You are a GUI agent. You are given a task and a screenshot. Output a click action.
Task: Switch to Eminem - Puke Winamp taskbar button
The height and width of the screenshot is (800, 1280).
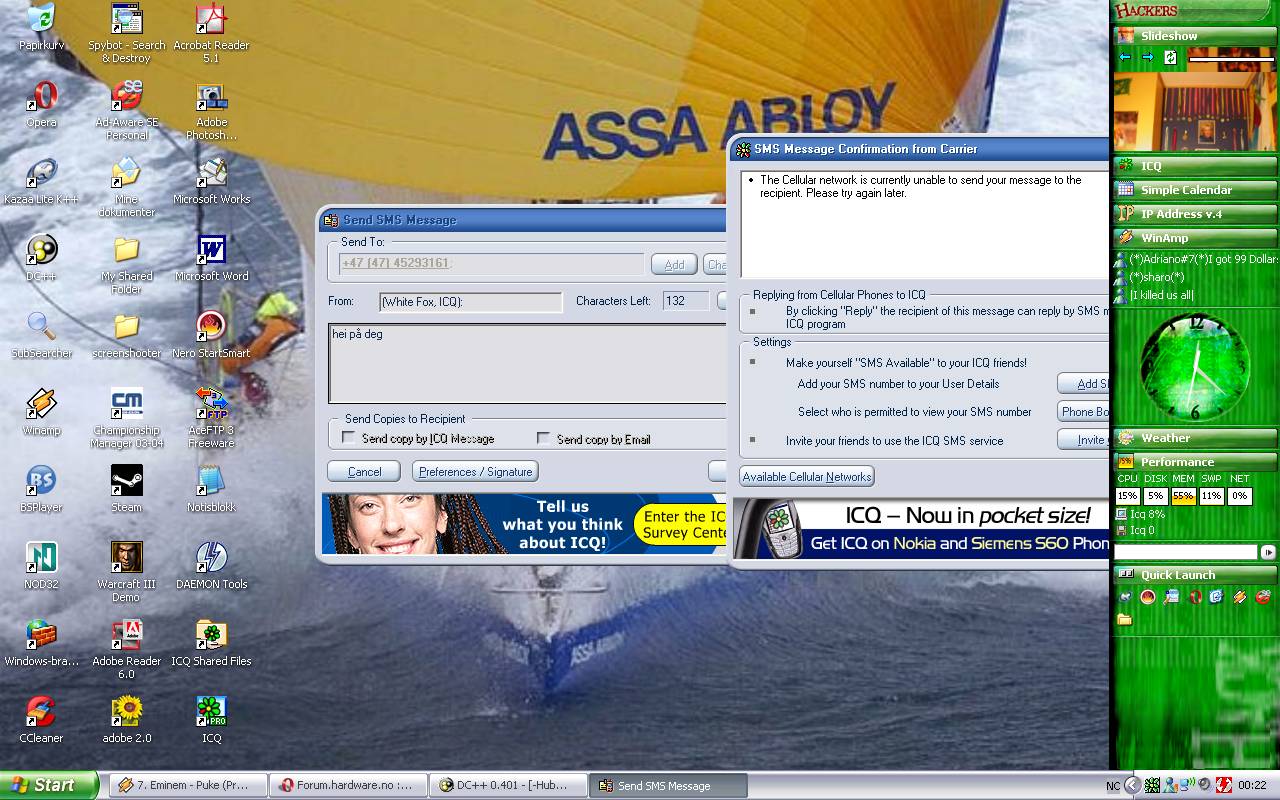tap(187, 785)
